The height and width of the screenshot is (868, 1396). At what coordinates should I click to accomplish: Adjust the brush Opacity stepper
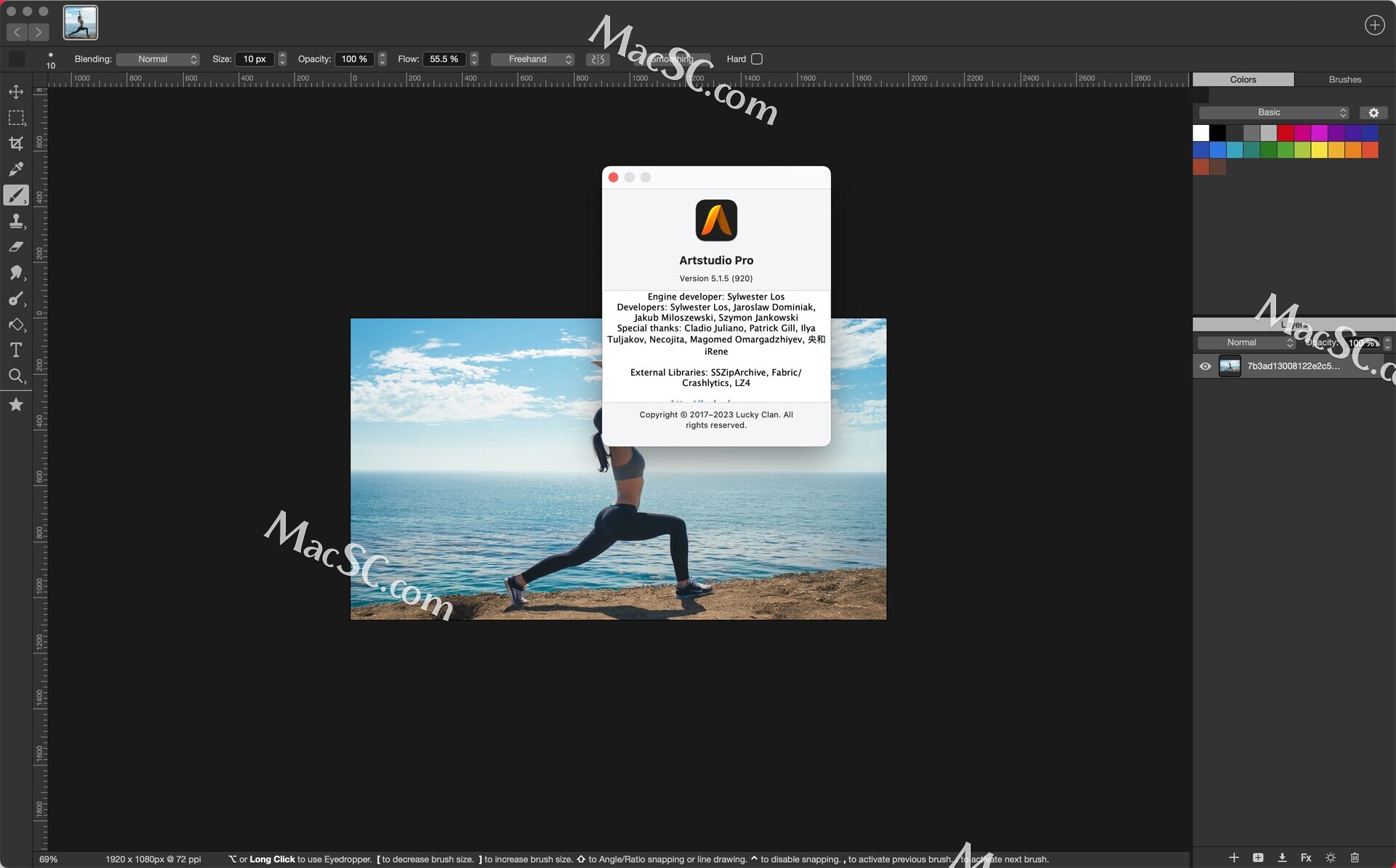382,60
